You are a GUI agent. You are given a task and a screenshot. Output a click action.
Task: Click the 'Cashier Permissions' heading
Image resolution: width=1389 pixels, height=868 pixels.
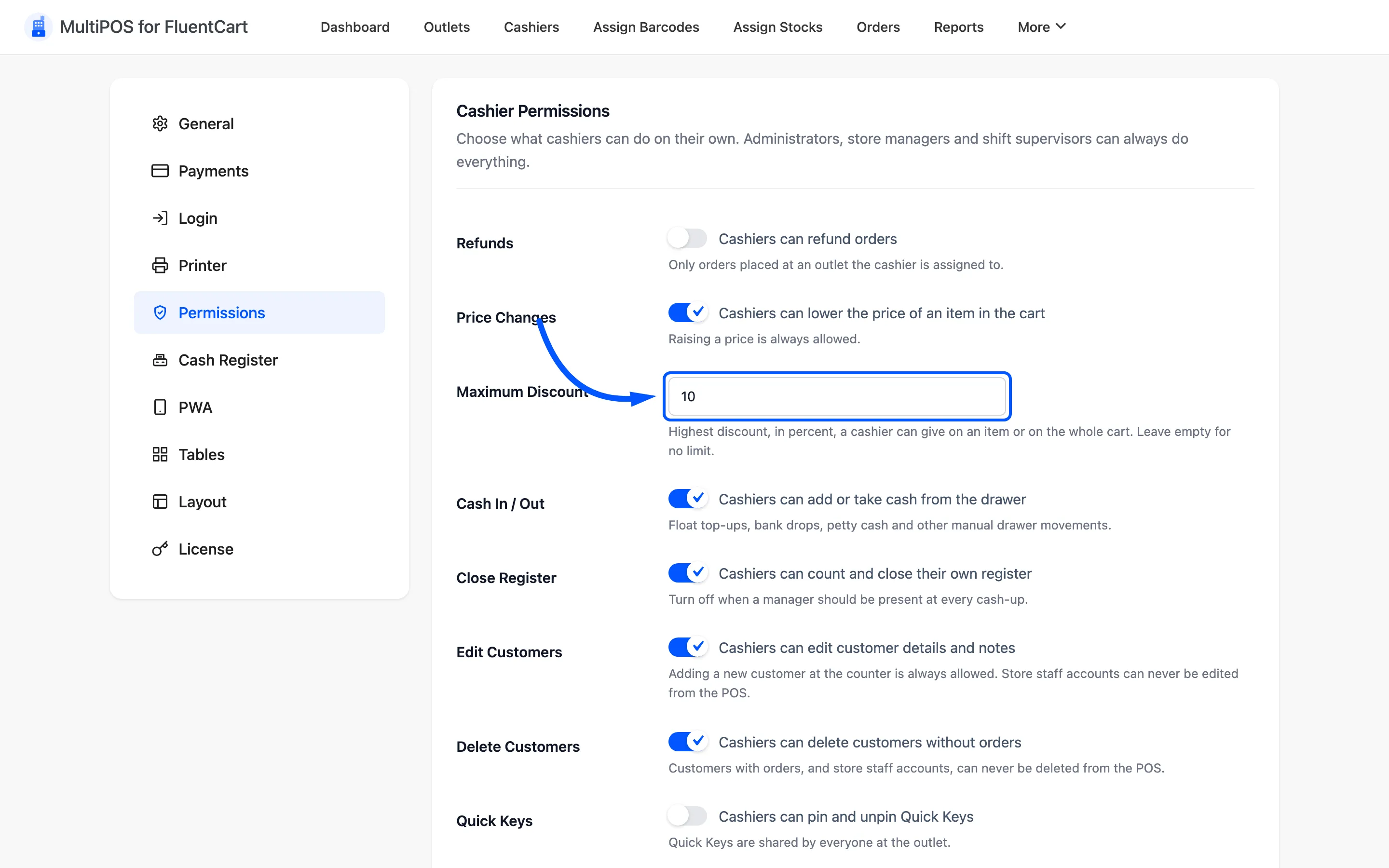tap(532, 111)
